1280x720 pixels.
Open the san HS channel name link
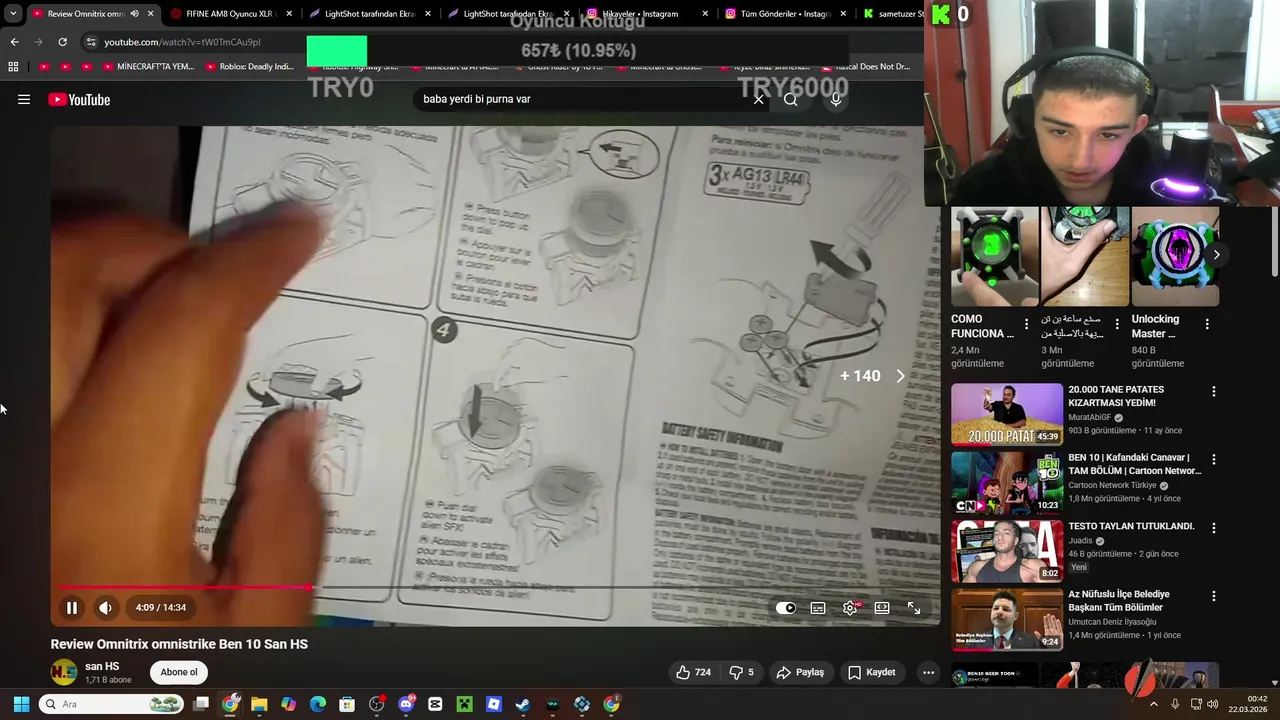pyautogui.click(x=102, y=666)
